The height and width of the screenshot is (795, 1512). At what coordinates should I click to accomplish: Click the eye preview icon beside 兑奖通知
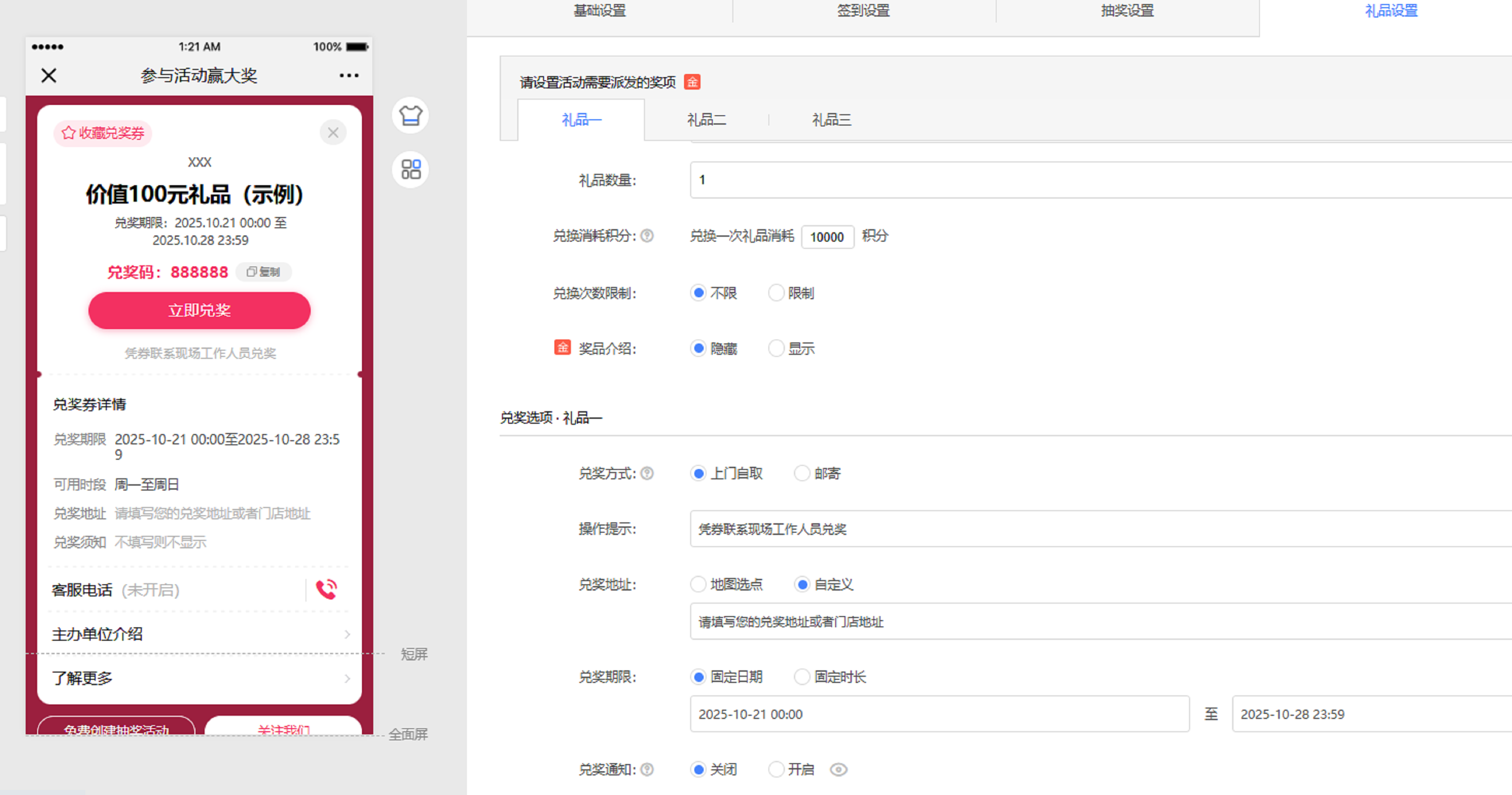click(838, 769)
